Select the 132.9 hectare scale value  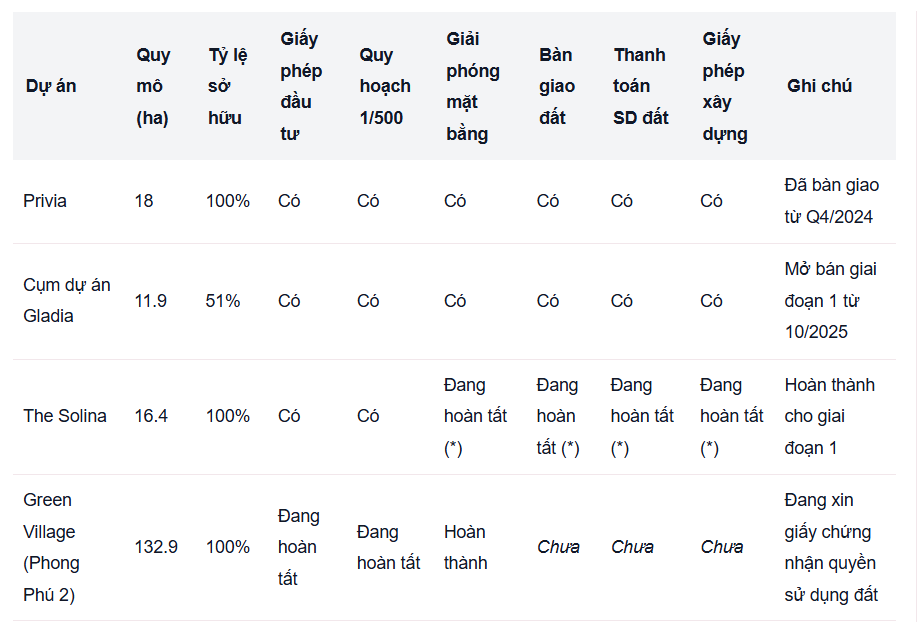[156, 547]
